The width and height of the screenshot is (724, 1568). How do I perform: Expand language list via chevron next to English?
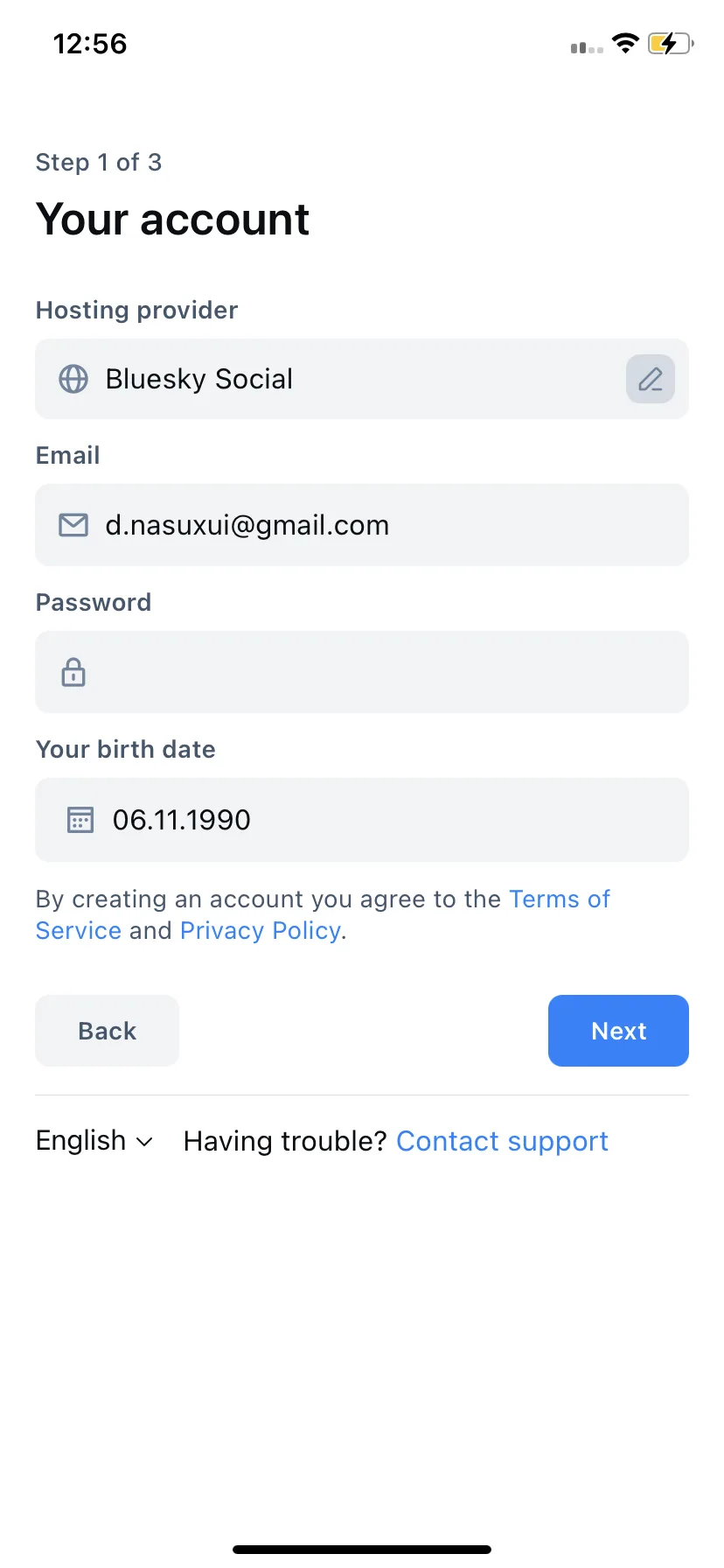[x=145, y=1142]
